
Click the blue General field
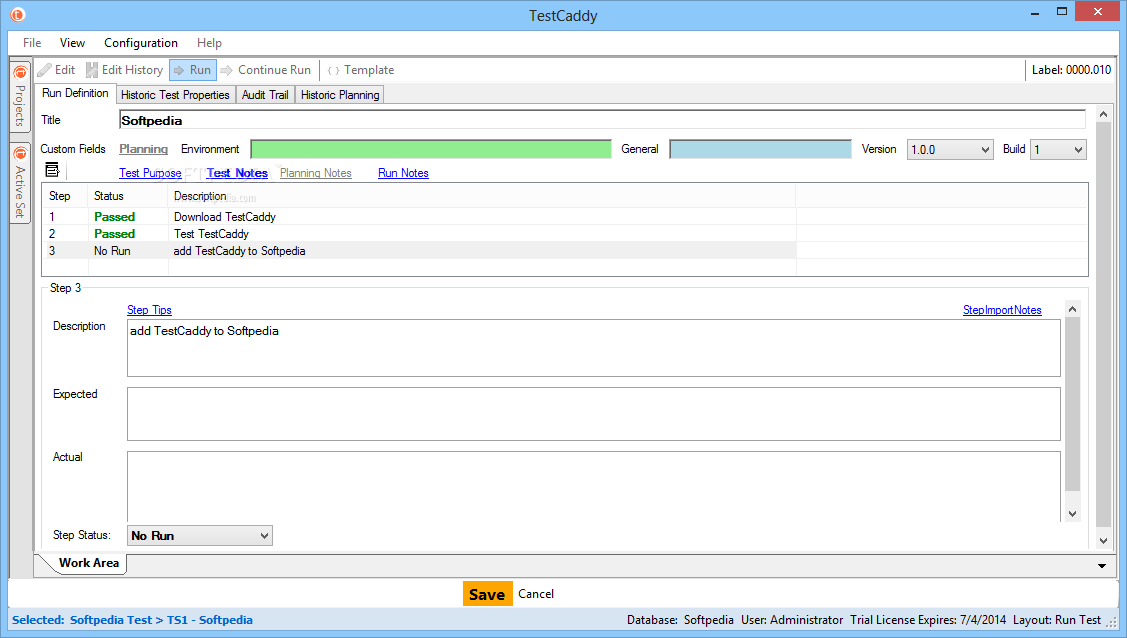pos(760,149)
